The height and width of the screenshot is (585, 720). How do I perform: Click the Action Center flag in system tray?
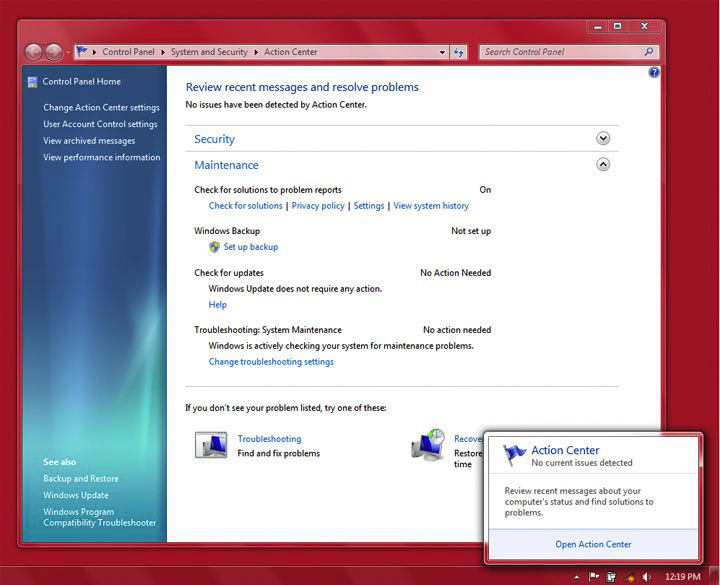click(x=594, y=577)
